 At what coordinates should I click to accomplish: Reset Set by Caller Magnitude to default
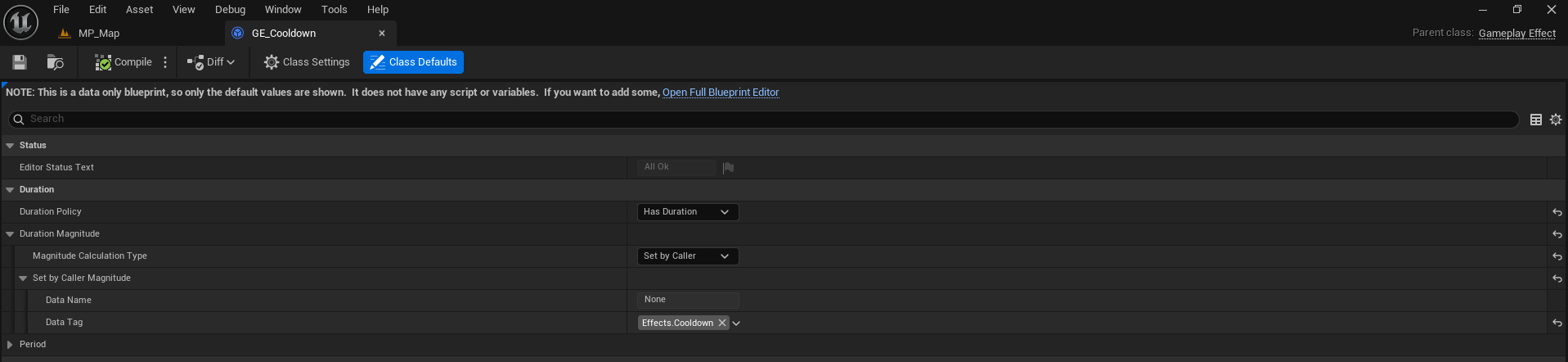tap(1557, 278)
